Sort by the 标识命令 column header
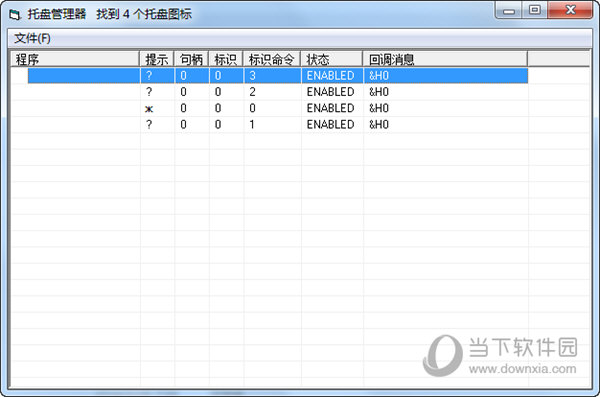This screenshot has height=397, width=600. (272, 59)
